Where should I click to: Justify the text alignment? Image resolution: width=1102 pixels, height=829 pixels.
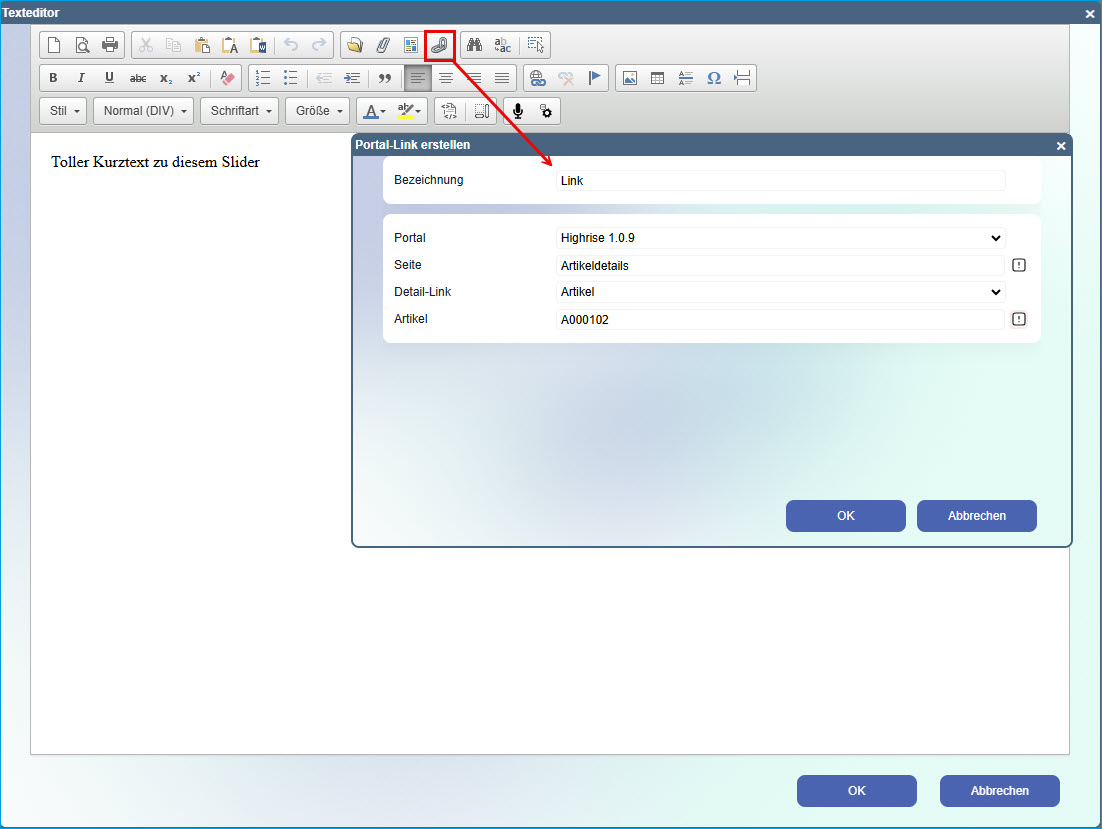click(502, 78)
